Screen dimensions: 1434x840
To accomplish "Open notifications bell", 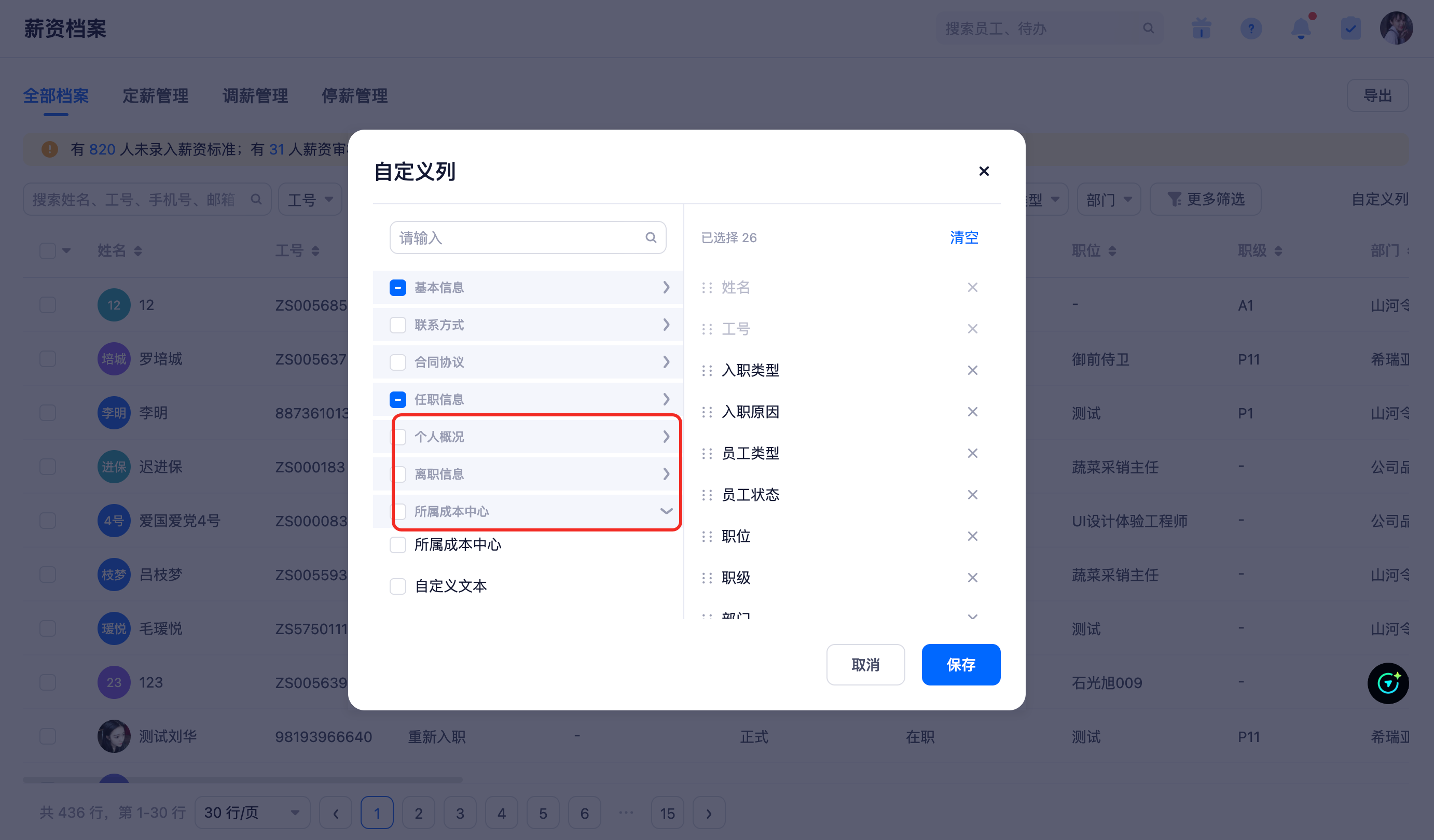I will click(x=1301, y=27).
